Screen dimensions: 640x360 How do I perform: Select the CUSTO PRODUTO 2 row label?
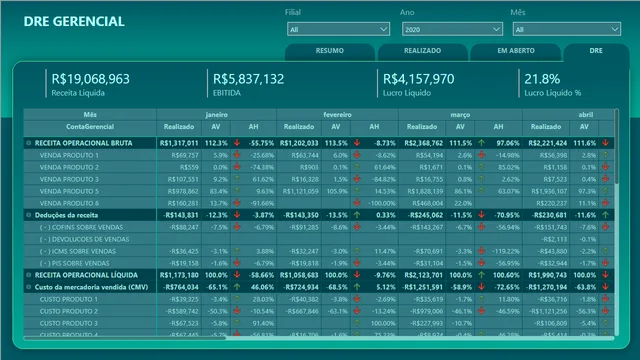pos(69,311)
